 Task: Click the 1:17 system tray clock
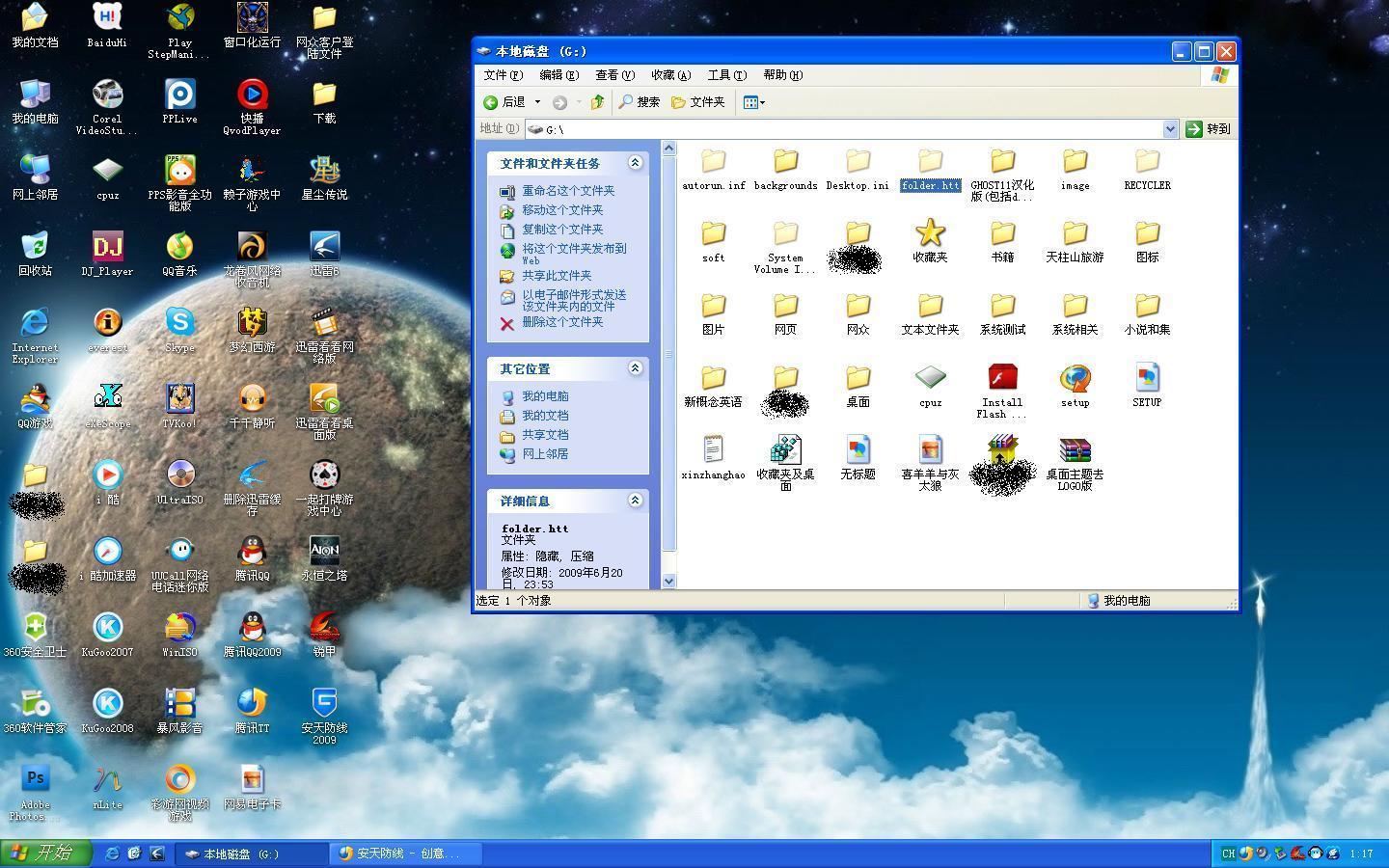(1361, 854)
